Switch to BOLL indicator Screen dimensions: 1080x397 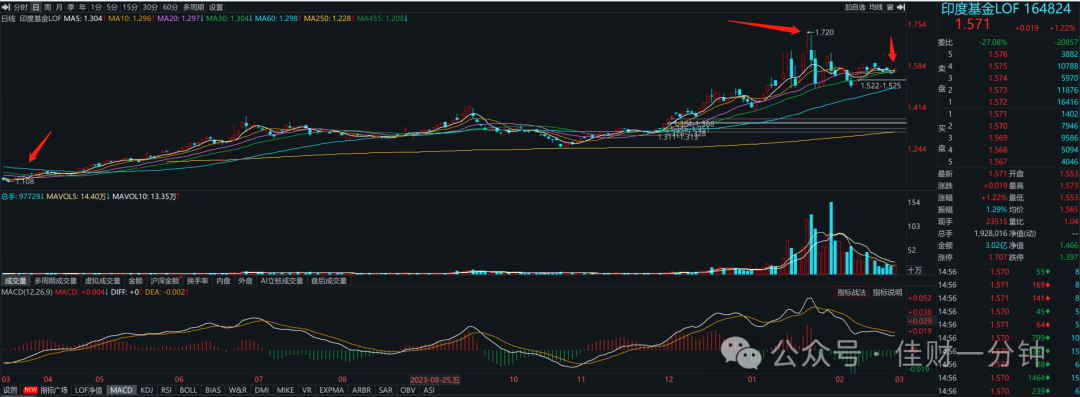pyautogui.click(x=189, y=390)
